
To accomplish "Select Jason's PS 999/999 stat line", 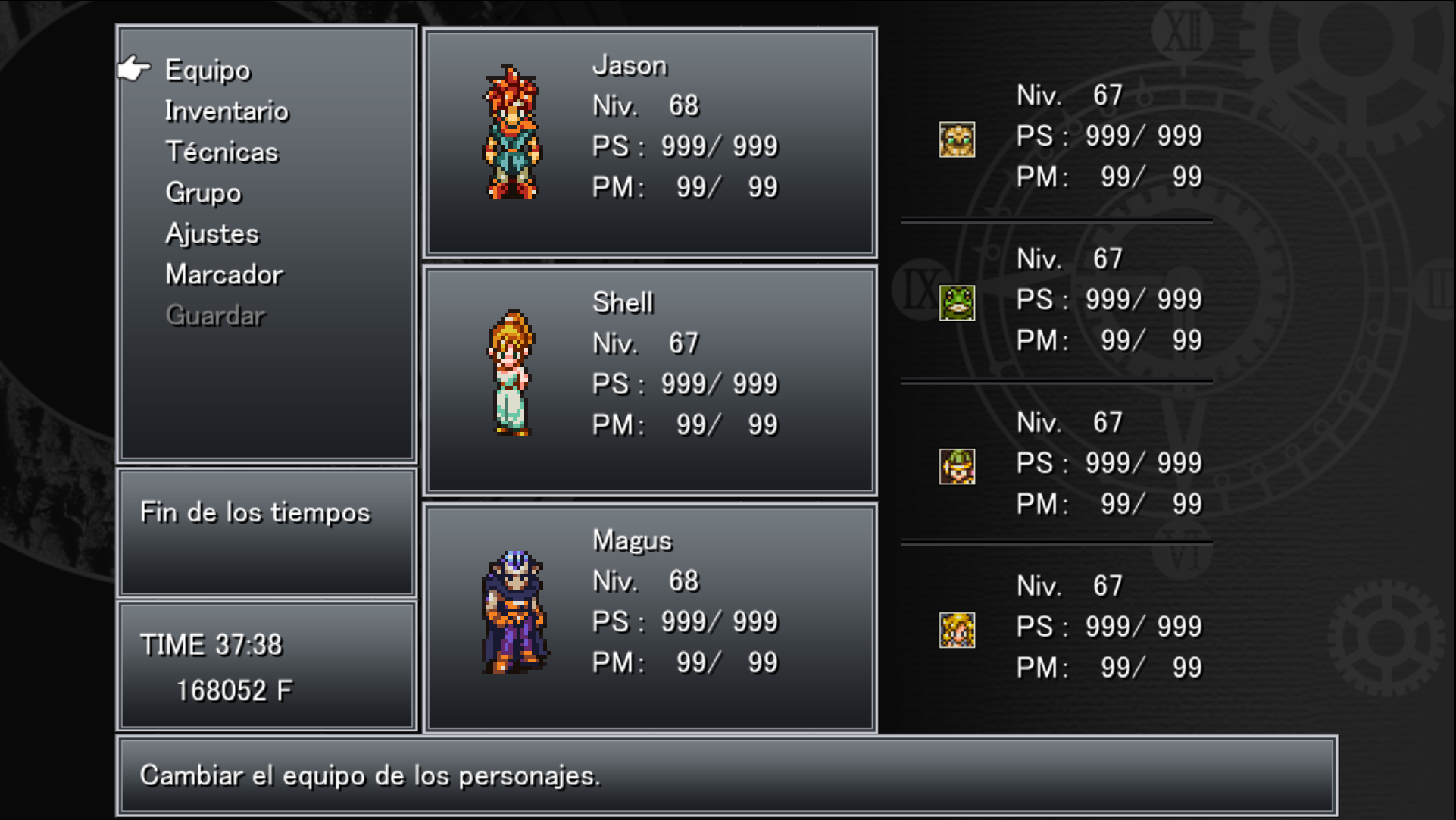I will point(685,146).
